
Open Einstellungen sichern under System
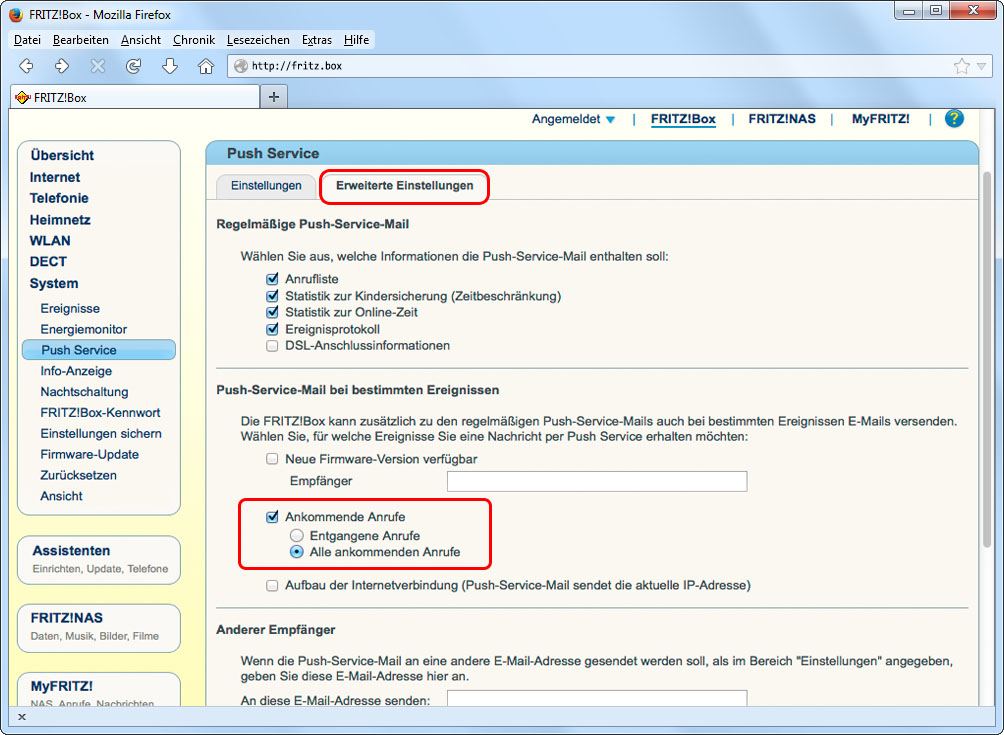[x=101, y=433]
